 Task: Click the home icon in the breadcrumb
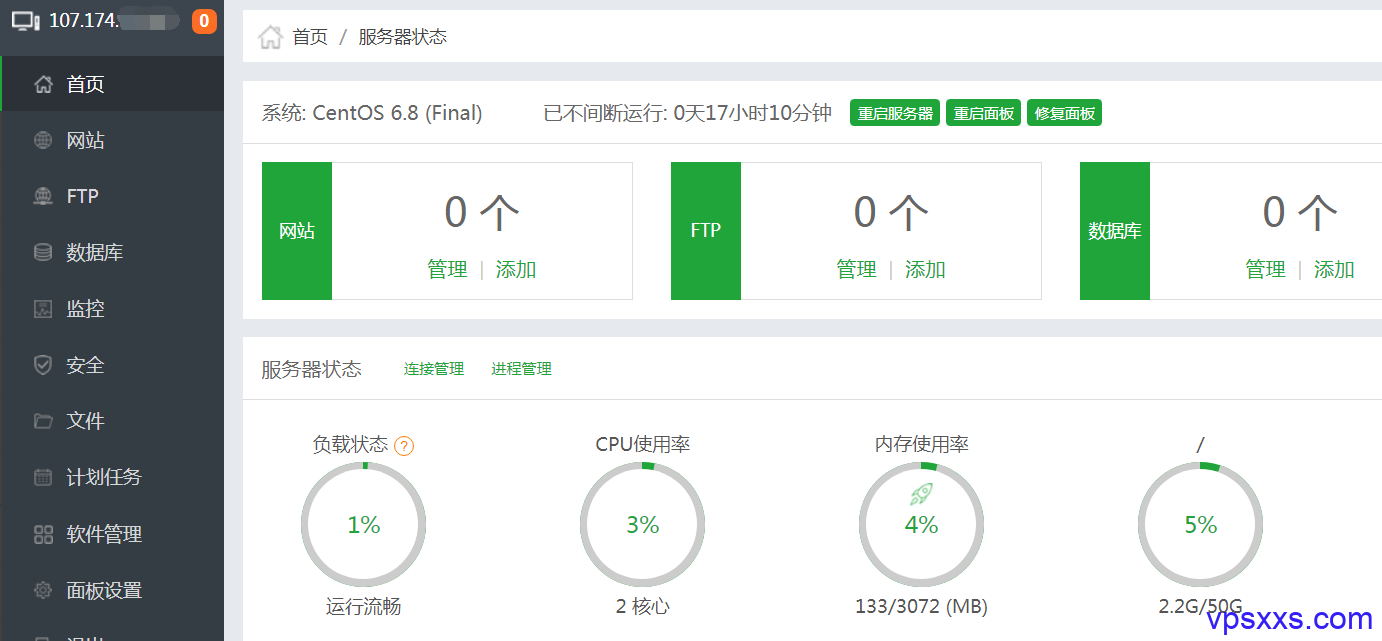[270, 37]
